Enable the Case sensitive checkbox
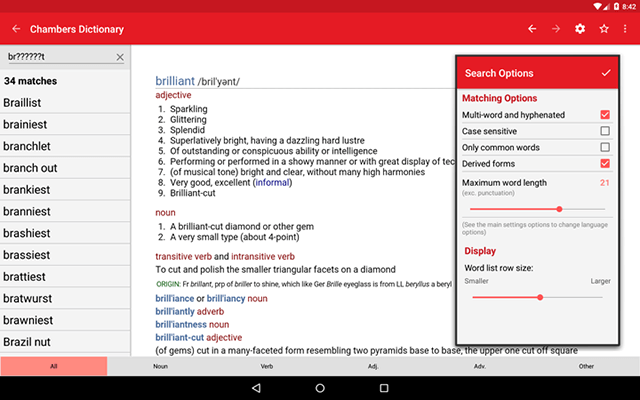The height and width of the screenshot is (400, 640). [x=605, y=131]
